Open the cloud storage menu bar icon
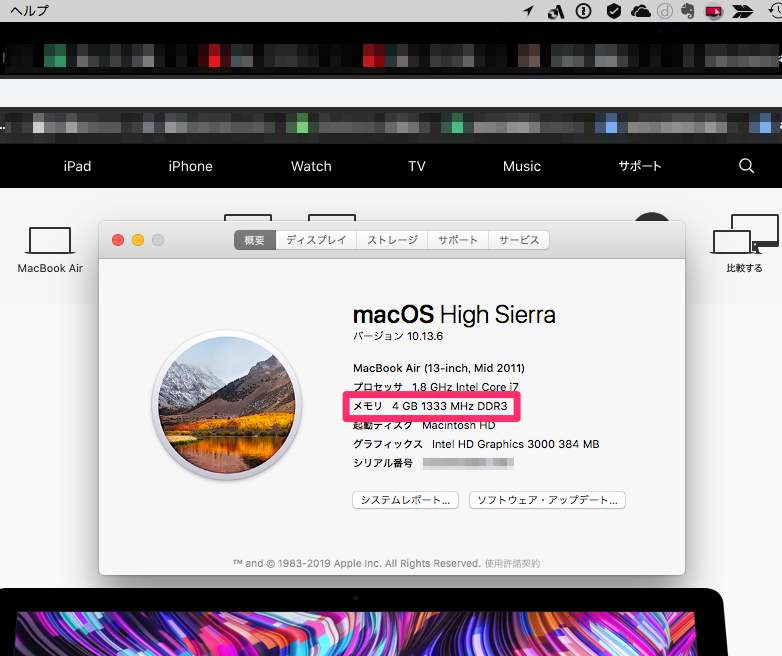Image resolution: width=782 pixels, height=656 pixels. pos(640,11)
